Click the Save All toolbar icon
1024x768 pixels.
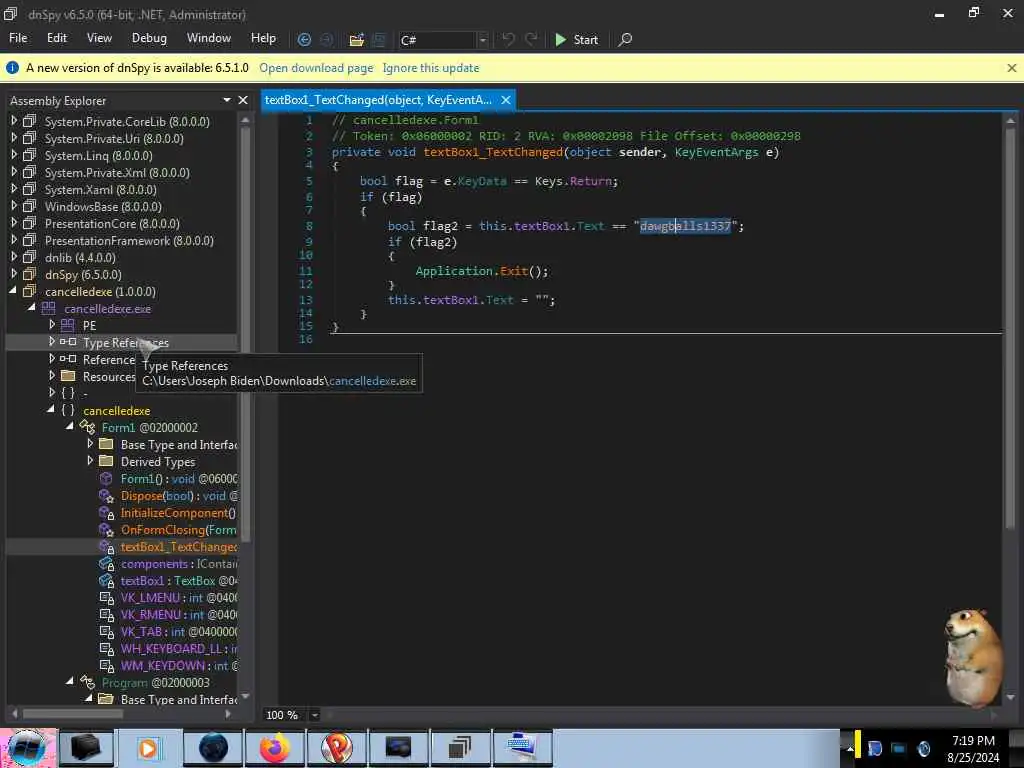pos(379,40)
